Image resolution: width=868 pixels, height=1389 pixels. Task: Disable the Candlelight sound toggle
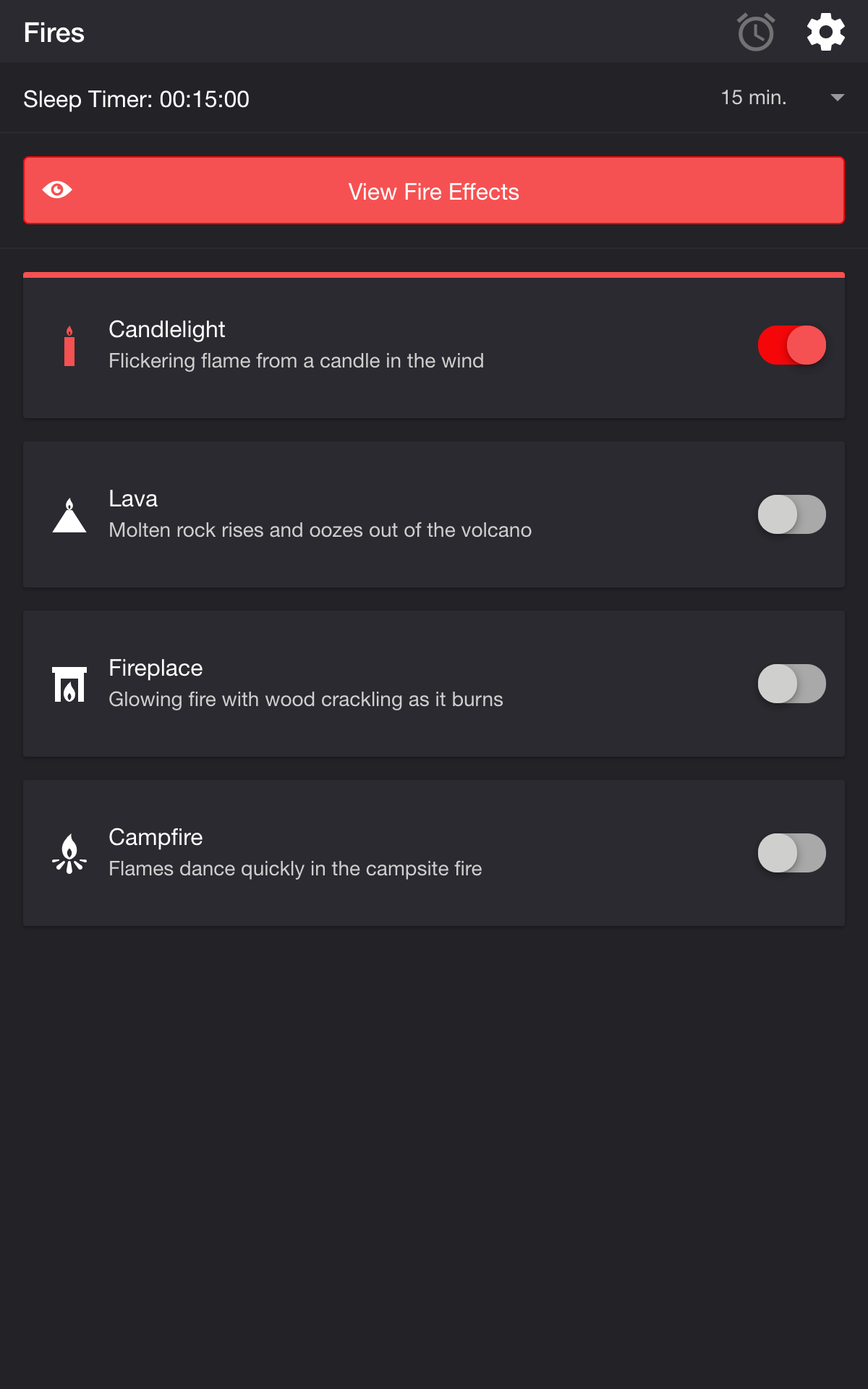[792, 346]
